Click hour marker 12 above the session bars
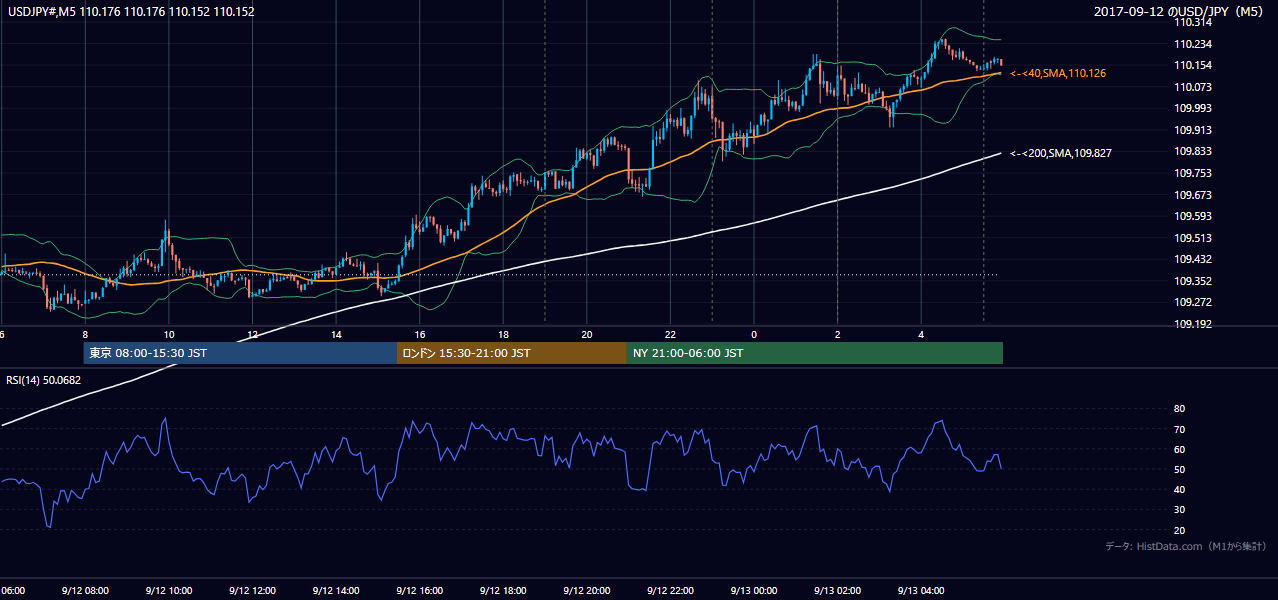 point(253,335)
